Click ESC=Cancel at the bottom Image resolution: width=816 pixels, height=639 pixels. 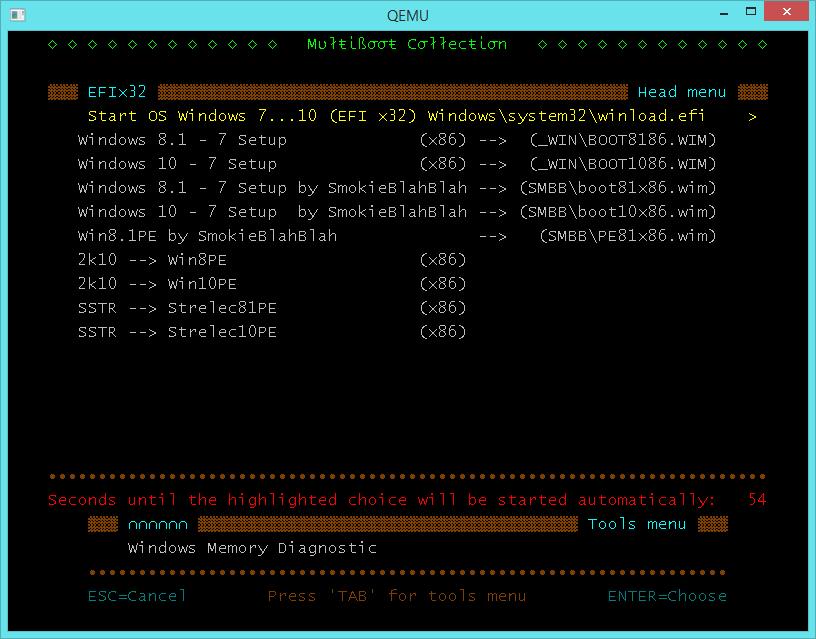pos(137,596)
